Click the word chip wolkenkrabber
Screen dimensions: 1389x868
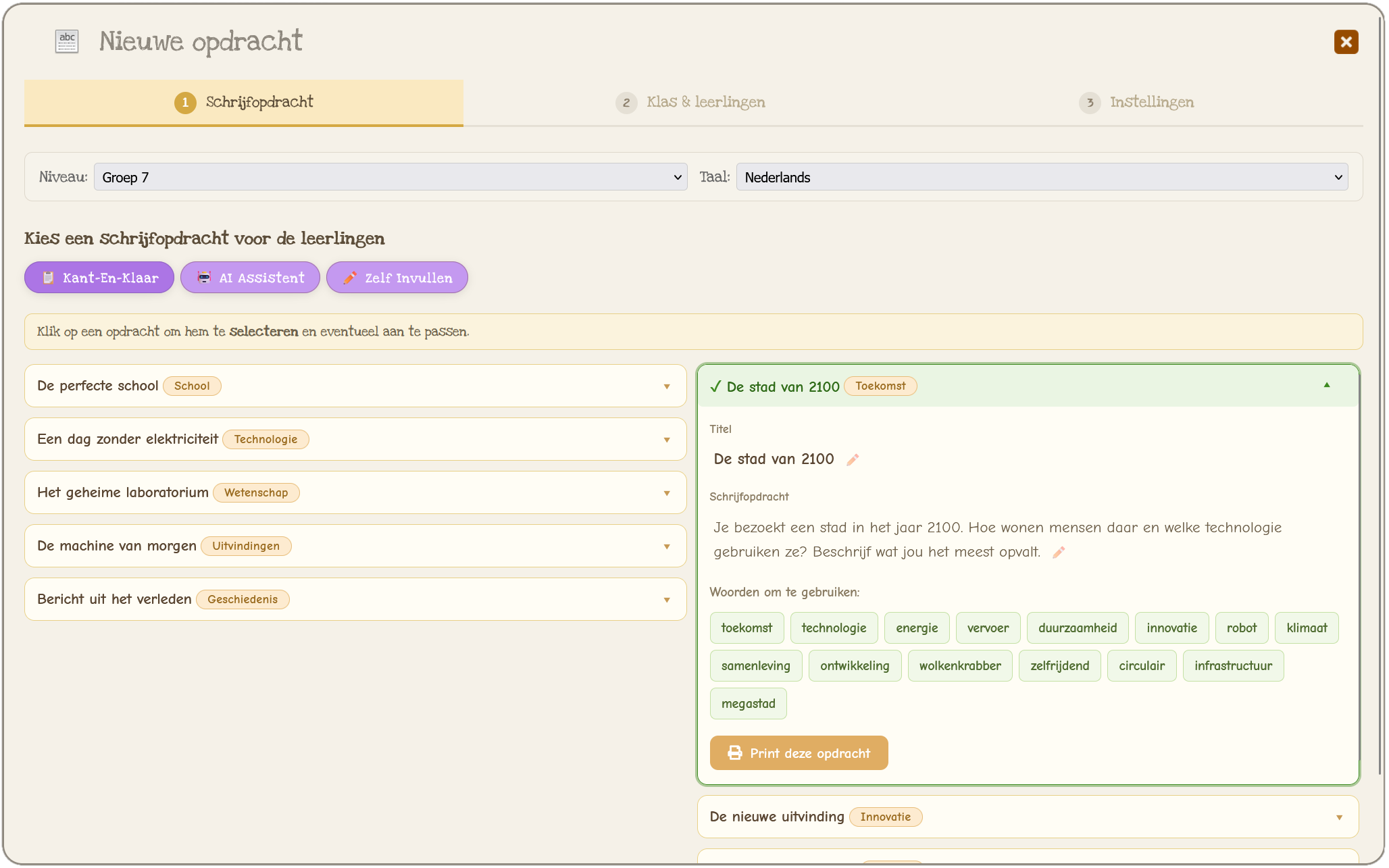pos(960,666)
